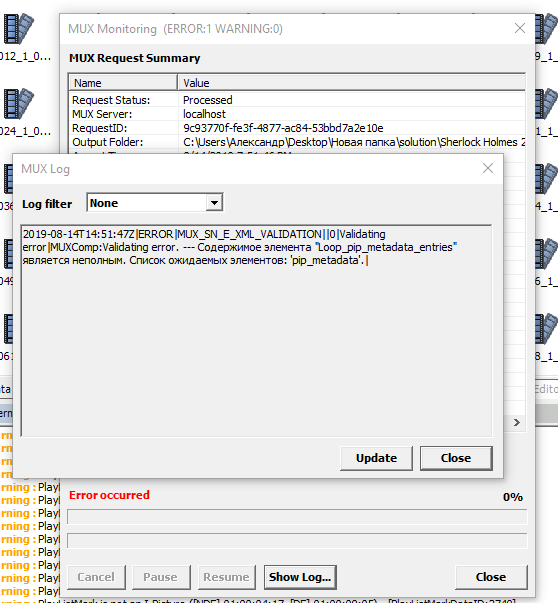Select the 'localhost' value cell
Screen dimensions: 558x603
click(204, 114)
